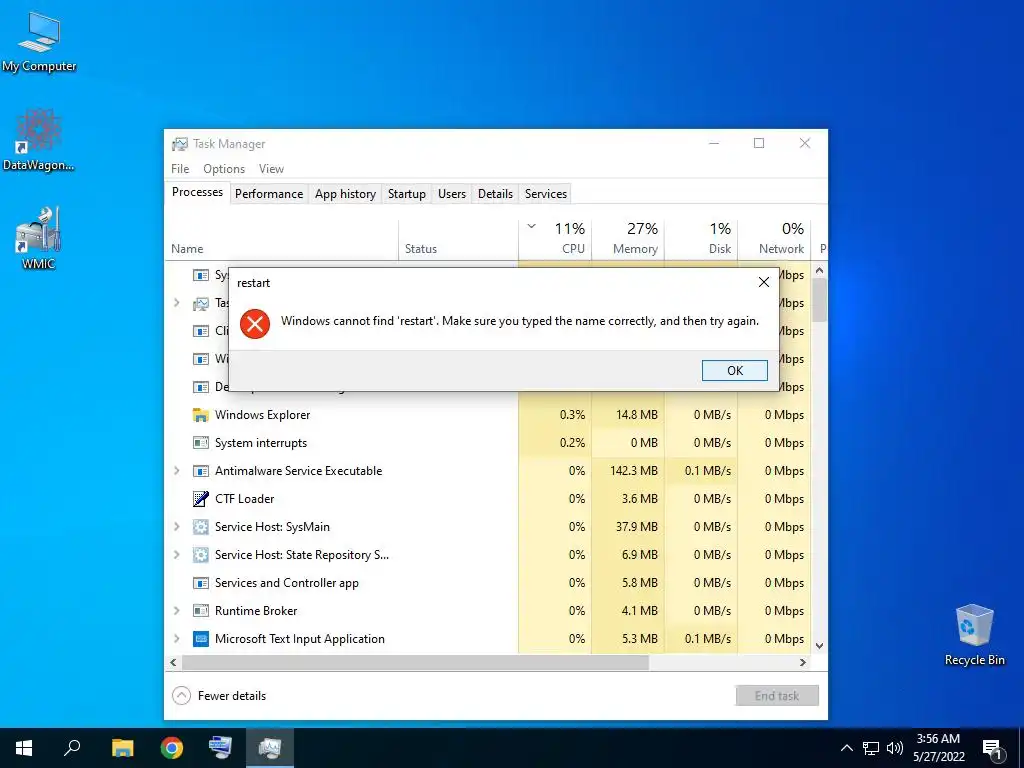1024x768 pixels.
Task: Open the Windows Start menu
Action: coord(24,748)
